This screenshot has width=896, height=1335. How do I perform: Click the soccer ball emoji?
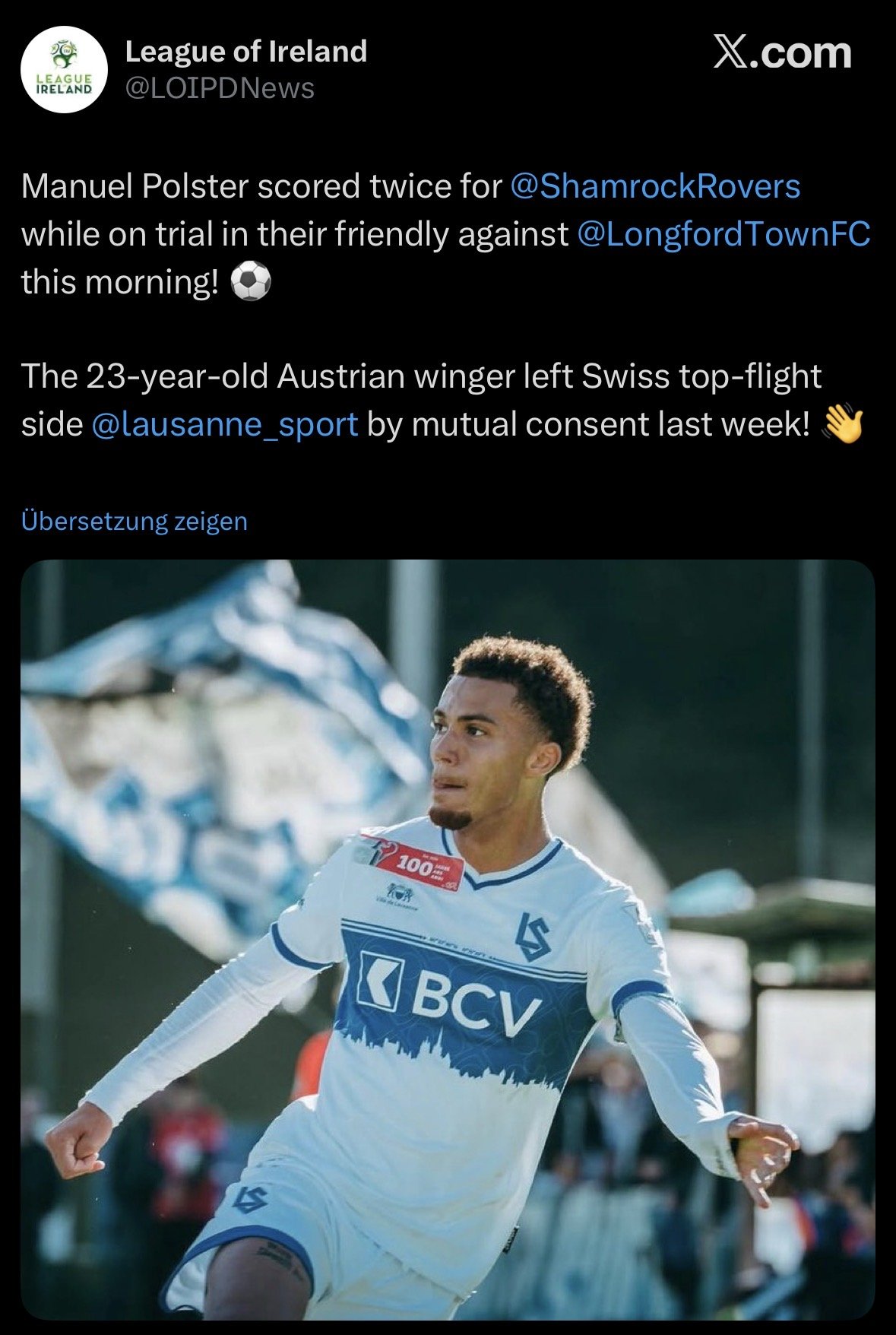[250, 283]
